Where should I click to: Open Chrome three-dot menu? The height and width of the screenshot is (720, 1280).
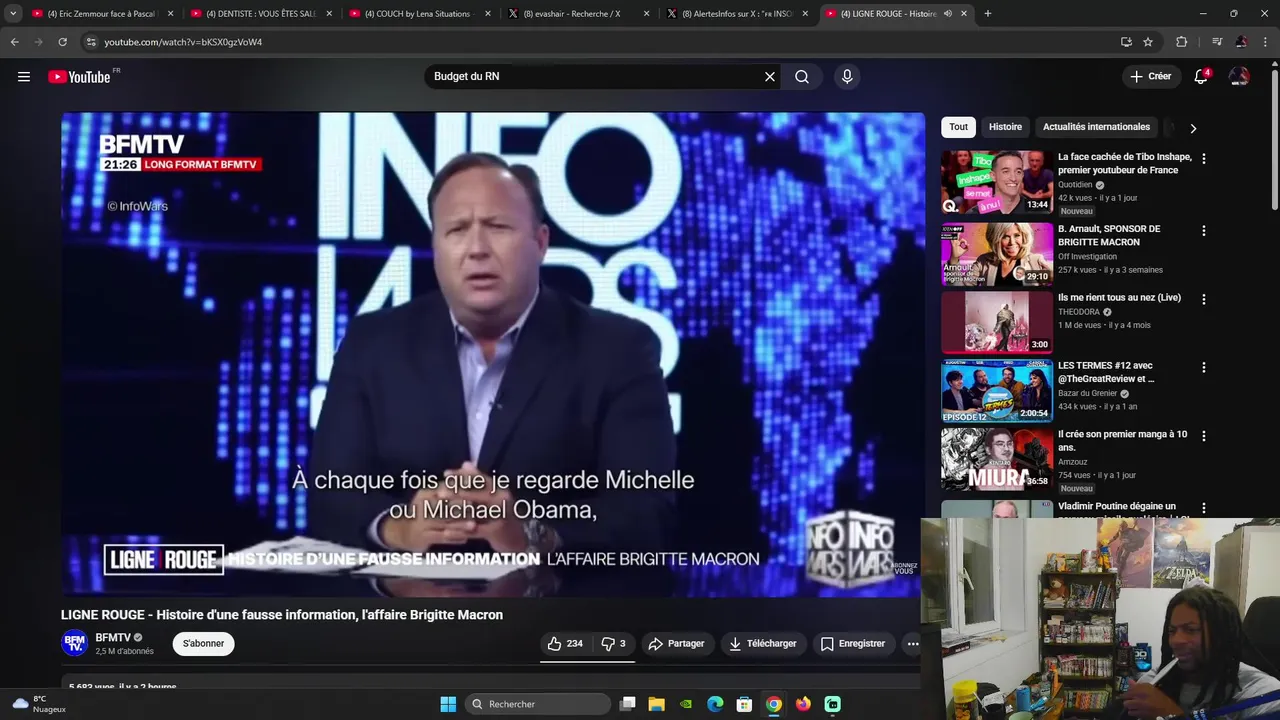[x=1266, y=42]
